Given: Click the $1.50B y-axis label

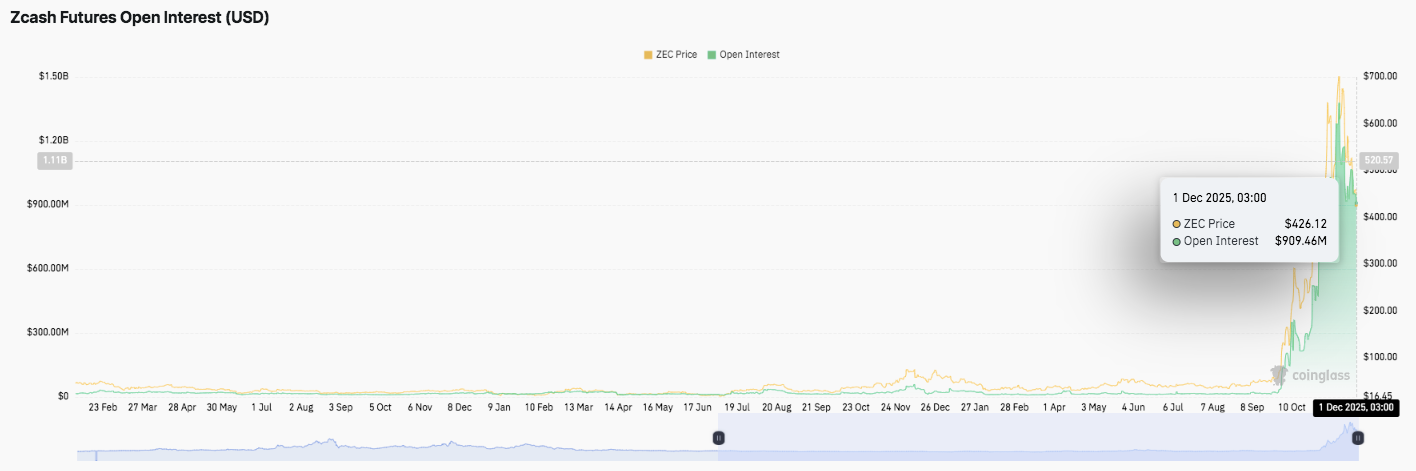Looking at the screenshot, I should 53,77.
